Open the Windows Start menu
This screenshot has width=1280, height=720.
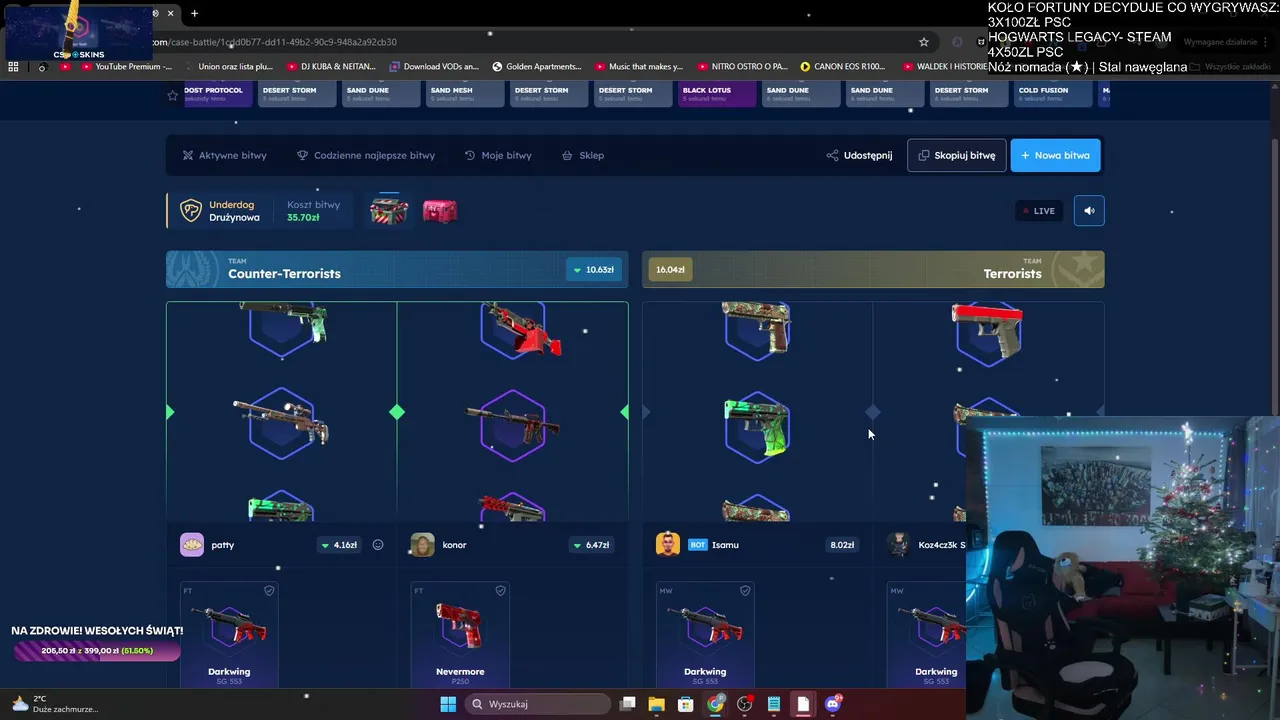tap(448, 704)
